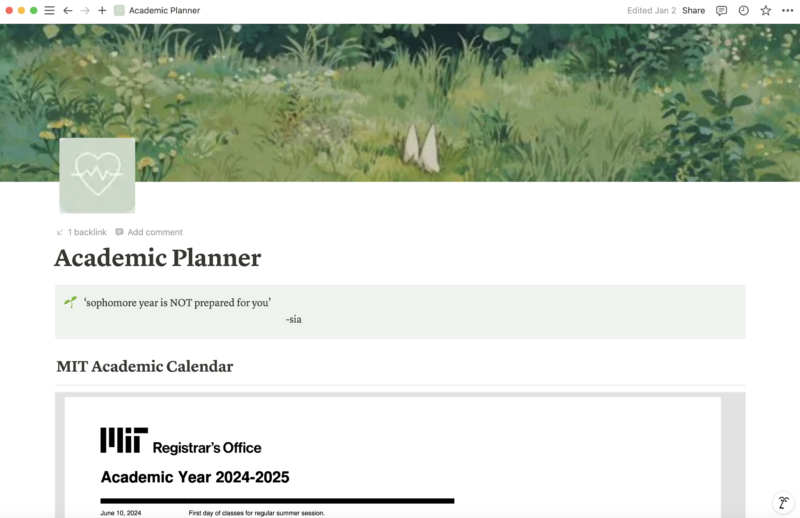800x518 pixels.
Task: Click the Share button
Action: coord(693,10)
